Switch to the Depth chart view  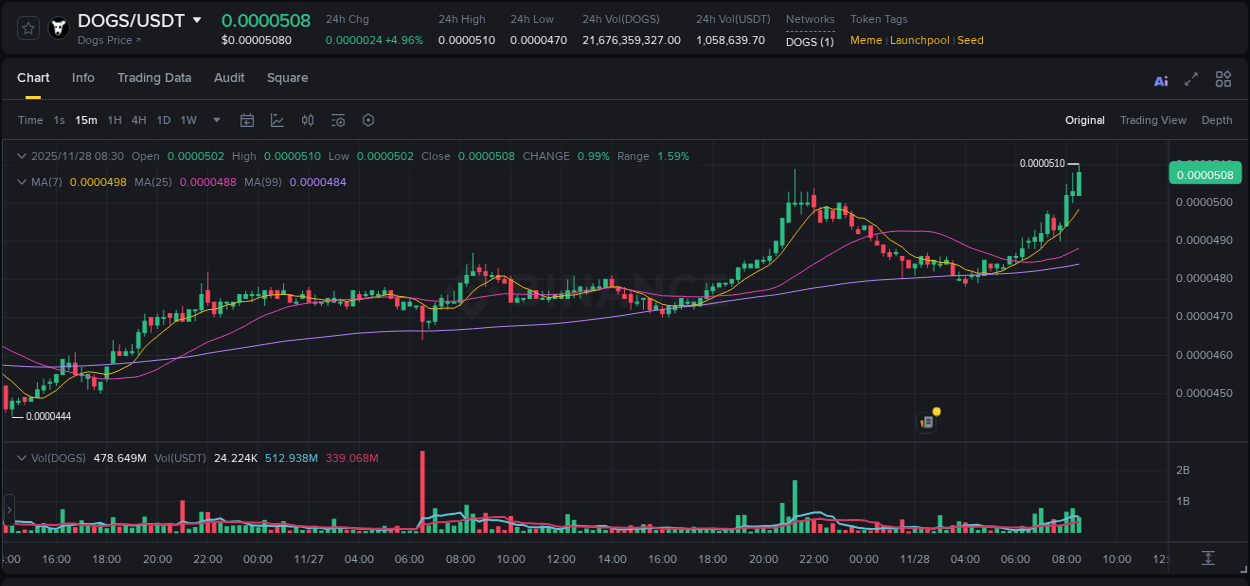(x=1216, y=119)
